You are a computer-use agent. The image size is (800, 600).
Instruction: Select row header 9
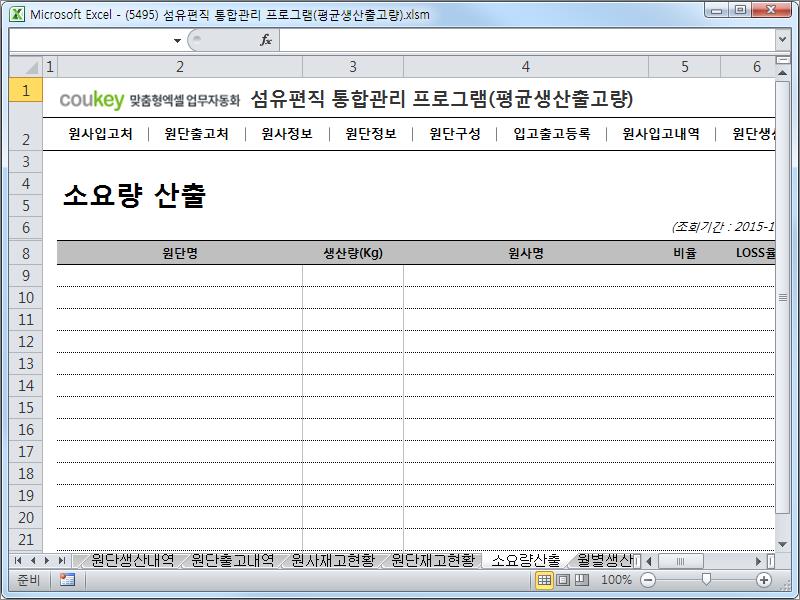(26, 276)
